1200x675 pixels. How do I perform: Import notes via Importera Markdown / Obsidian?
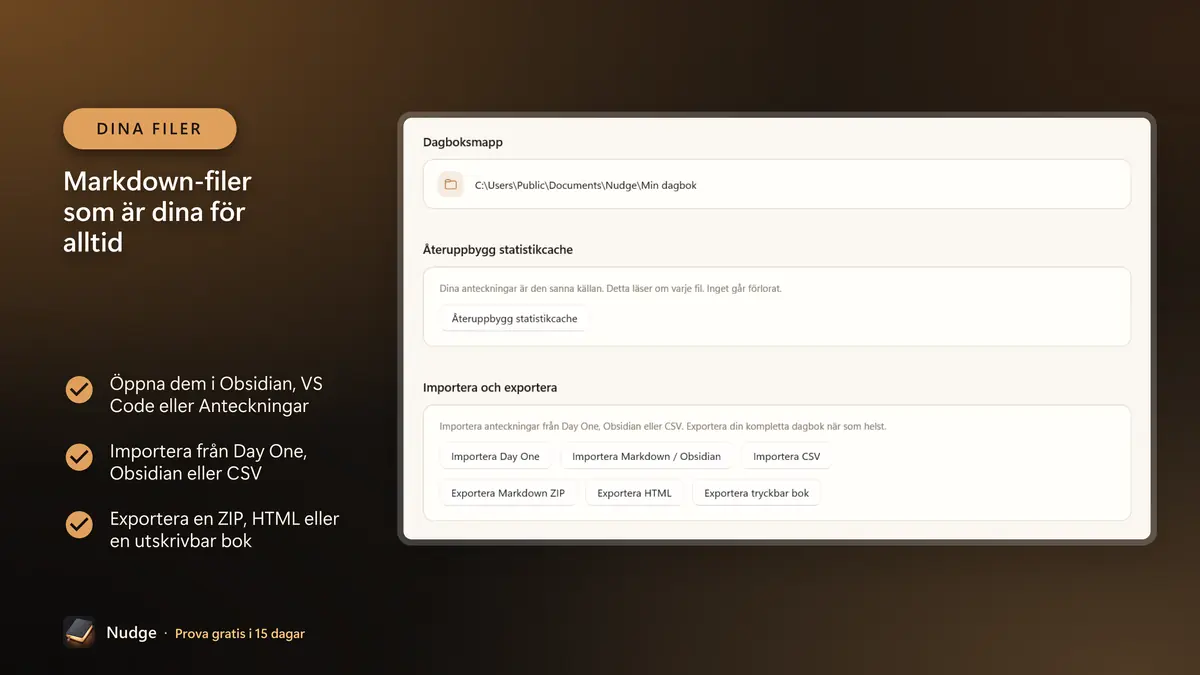646,457
